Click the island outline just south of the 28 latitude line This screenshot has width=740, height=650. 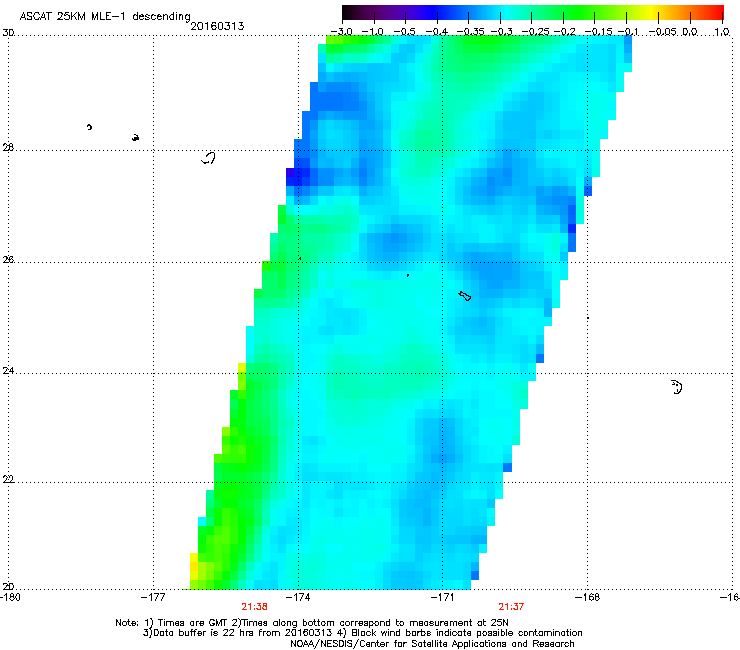208,158
